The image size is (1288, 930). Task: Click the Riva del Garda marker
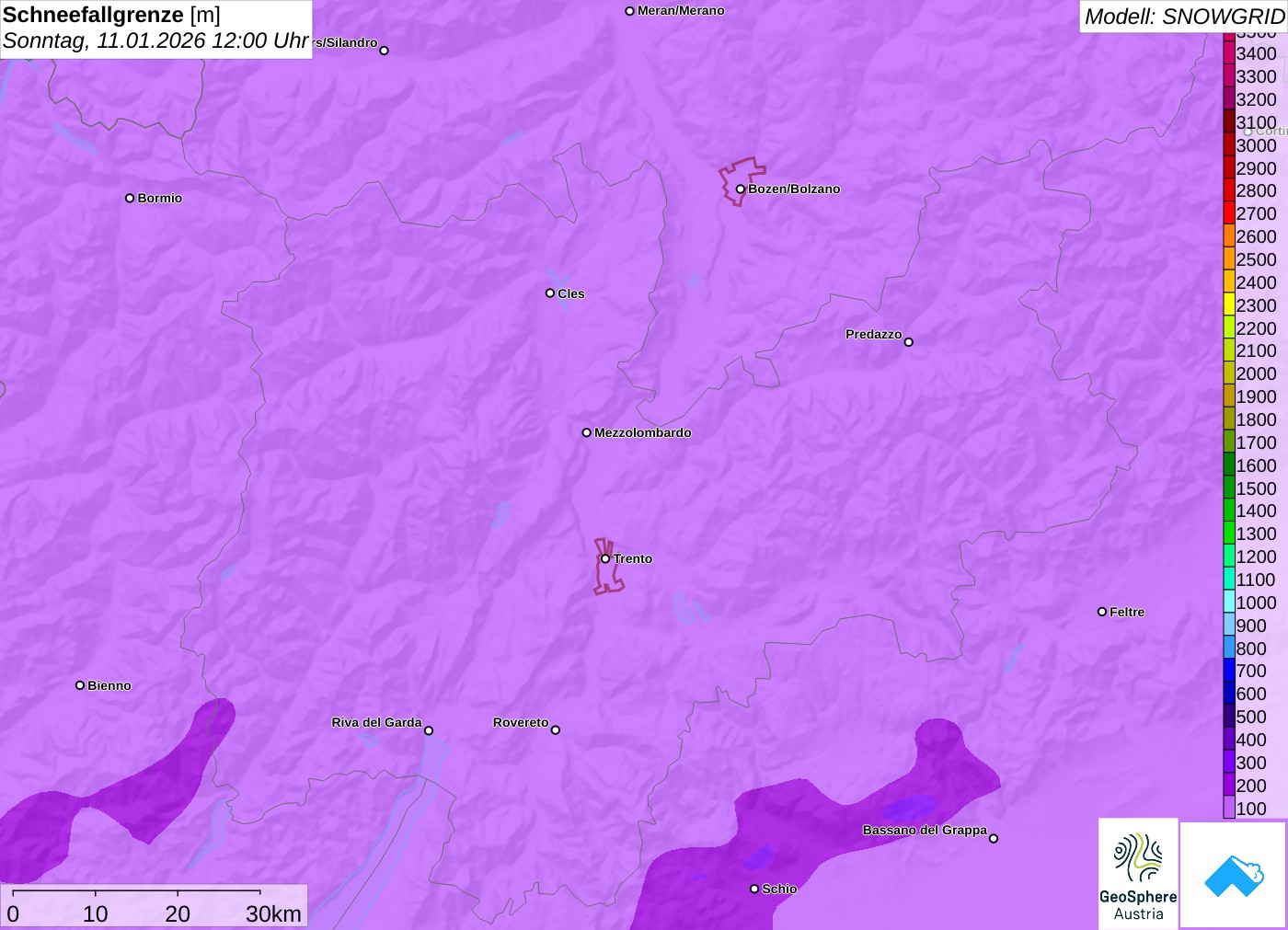point(429,730)
